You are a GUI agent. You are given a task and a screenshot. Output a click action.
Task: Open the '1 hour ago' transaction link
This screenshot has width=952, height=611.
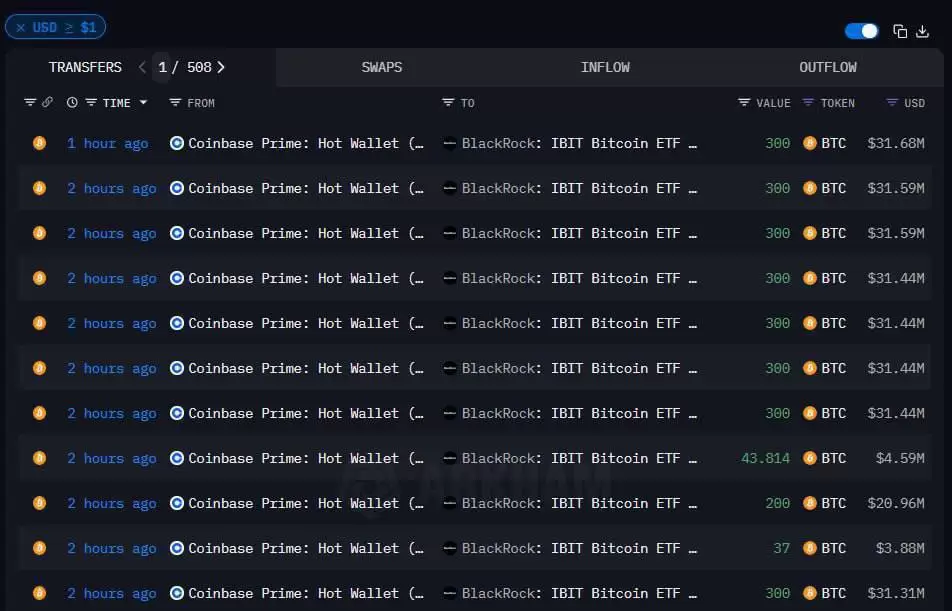tap(107, 143)
